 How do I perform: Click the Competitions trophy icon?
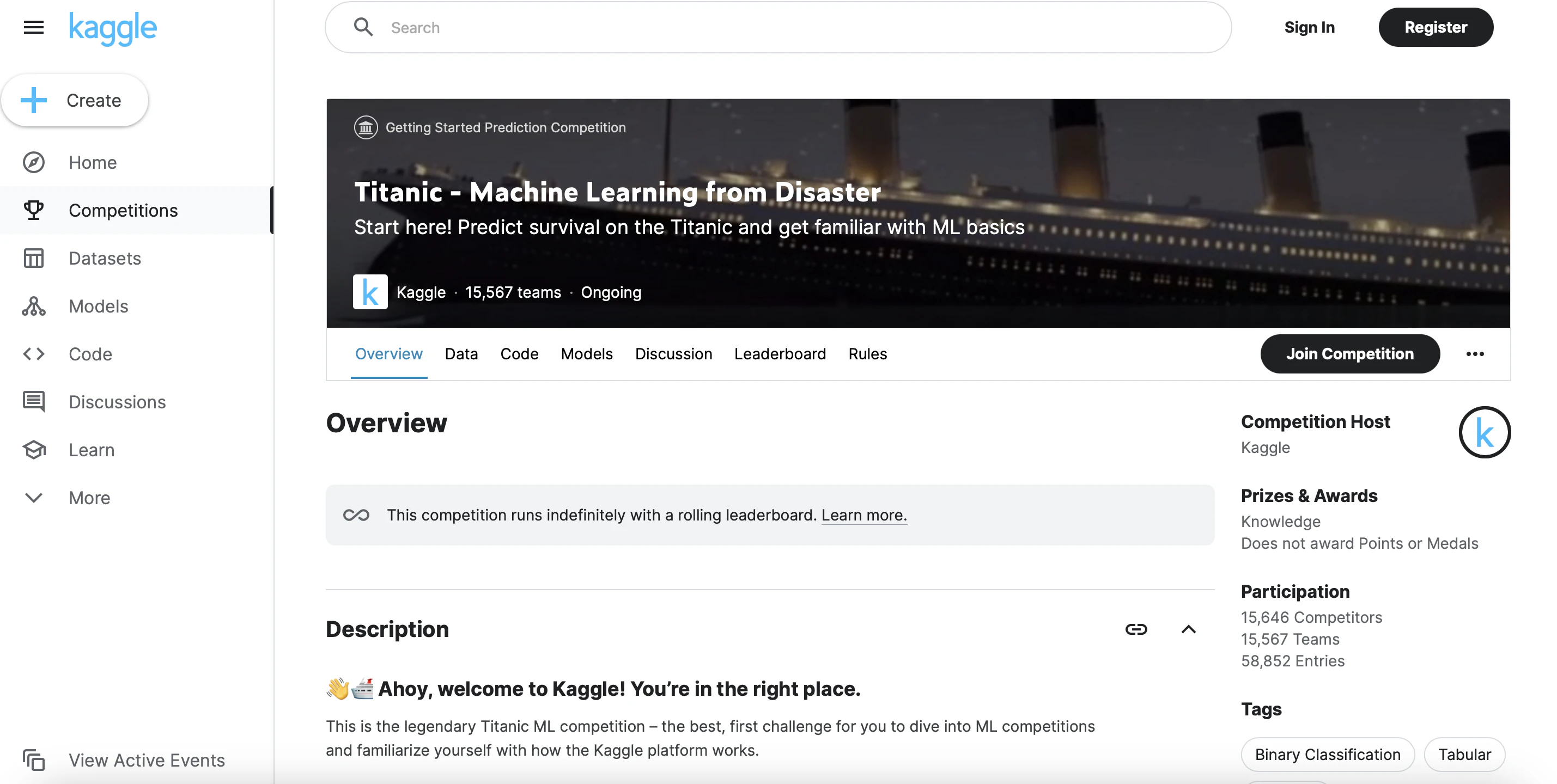point(34,210)
